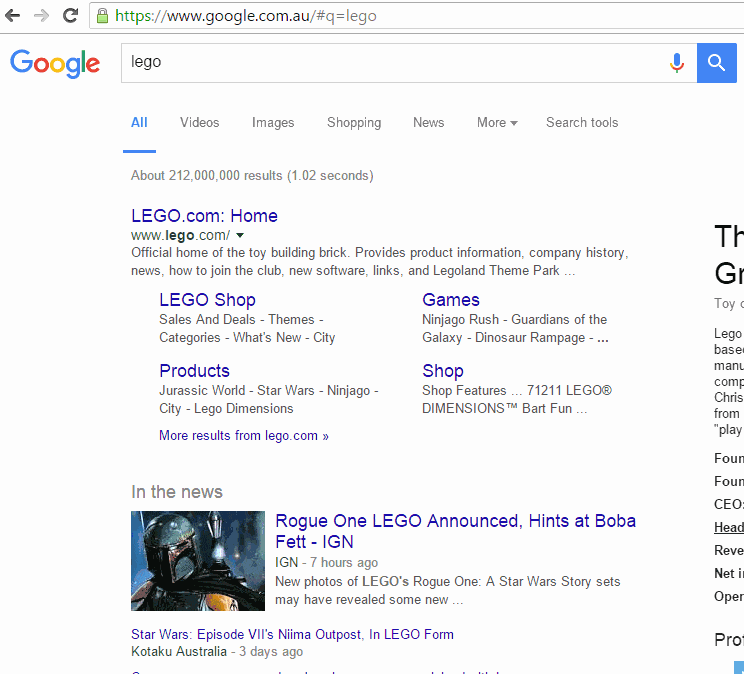Click 'Kotaku Australia - 3 days ago' text

click(x=217, y=651)
